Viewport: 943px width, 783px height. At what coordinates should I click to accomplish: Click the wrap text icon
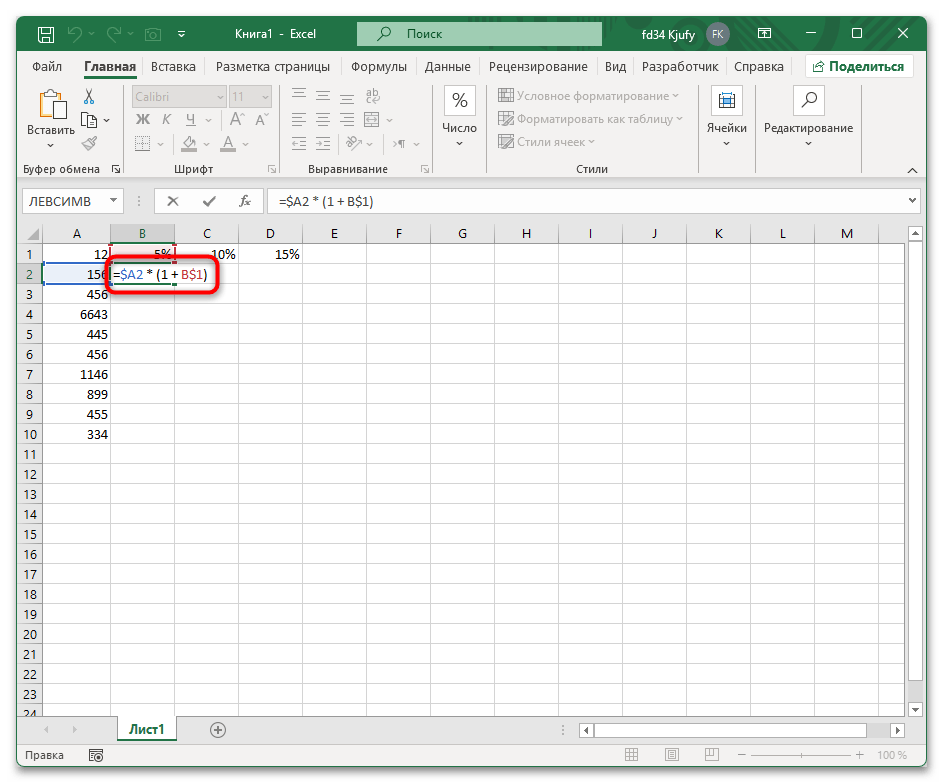click(373, 96)
